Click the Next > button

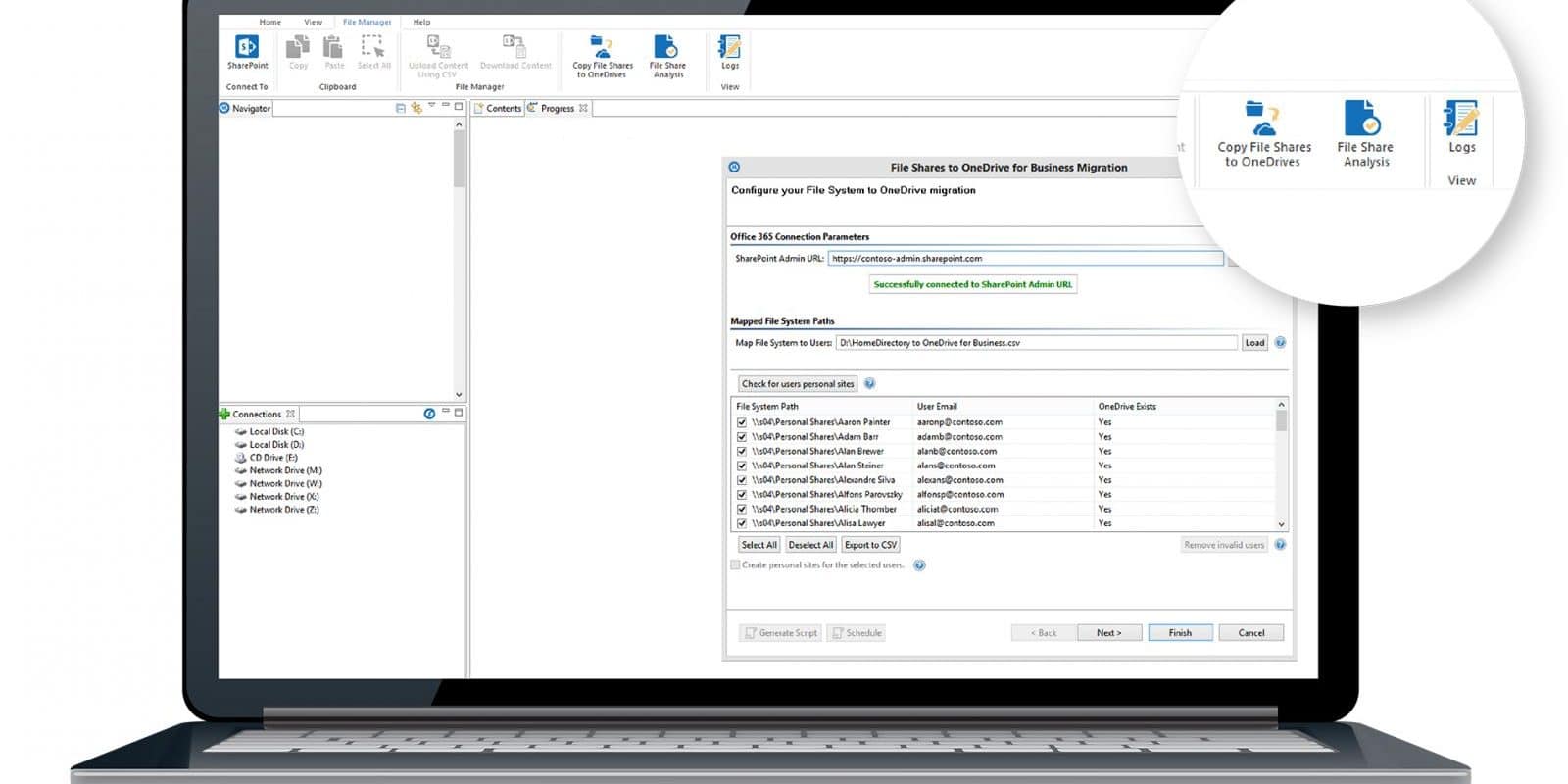1109,633
